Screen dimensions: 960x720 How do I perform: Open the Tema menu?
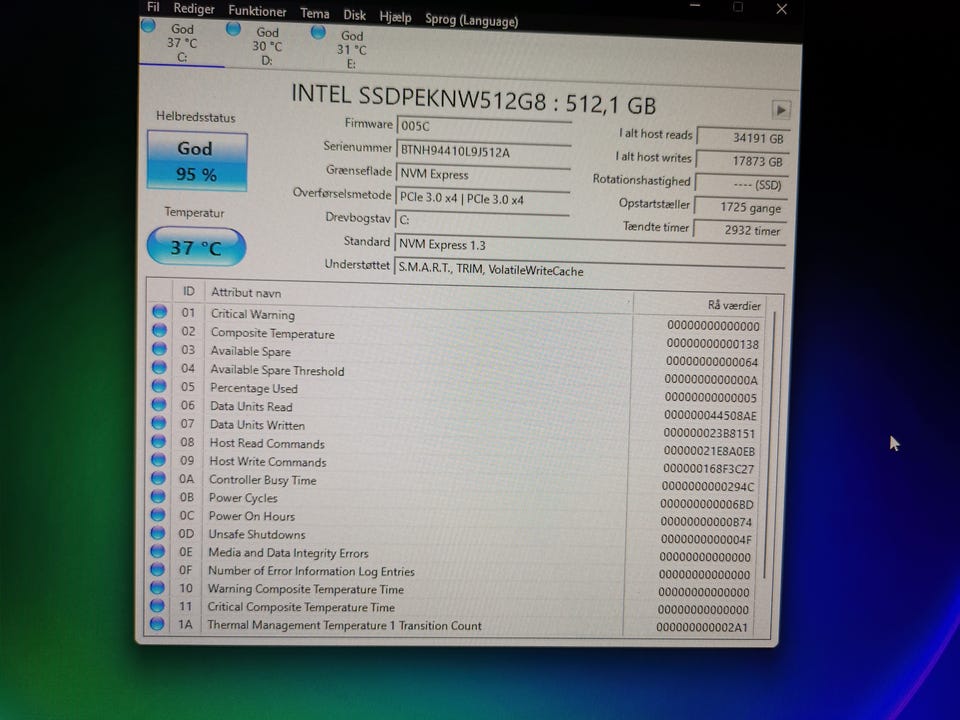[x=314, y=13]
